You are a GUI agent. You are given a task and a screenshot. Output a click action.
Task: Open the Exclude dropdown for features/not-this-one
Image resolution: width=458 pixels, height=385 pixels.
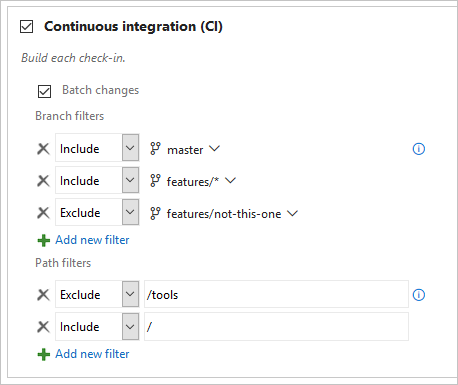(130, 212)
